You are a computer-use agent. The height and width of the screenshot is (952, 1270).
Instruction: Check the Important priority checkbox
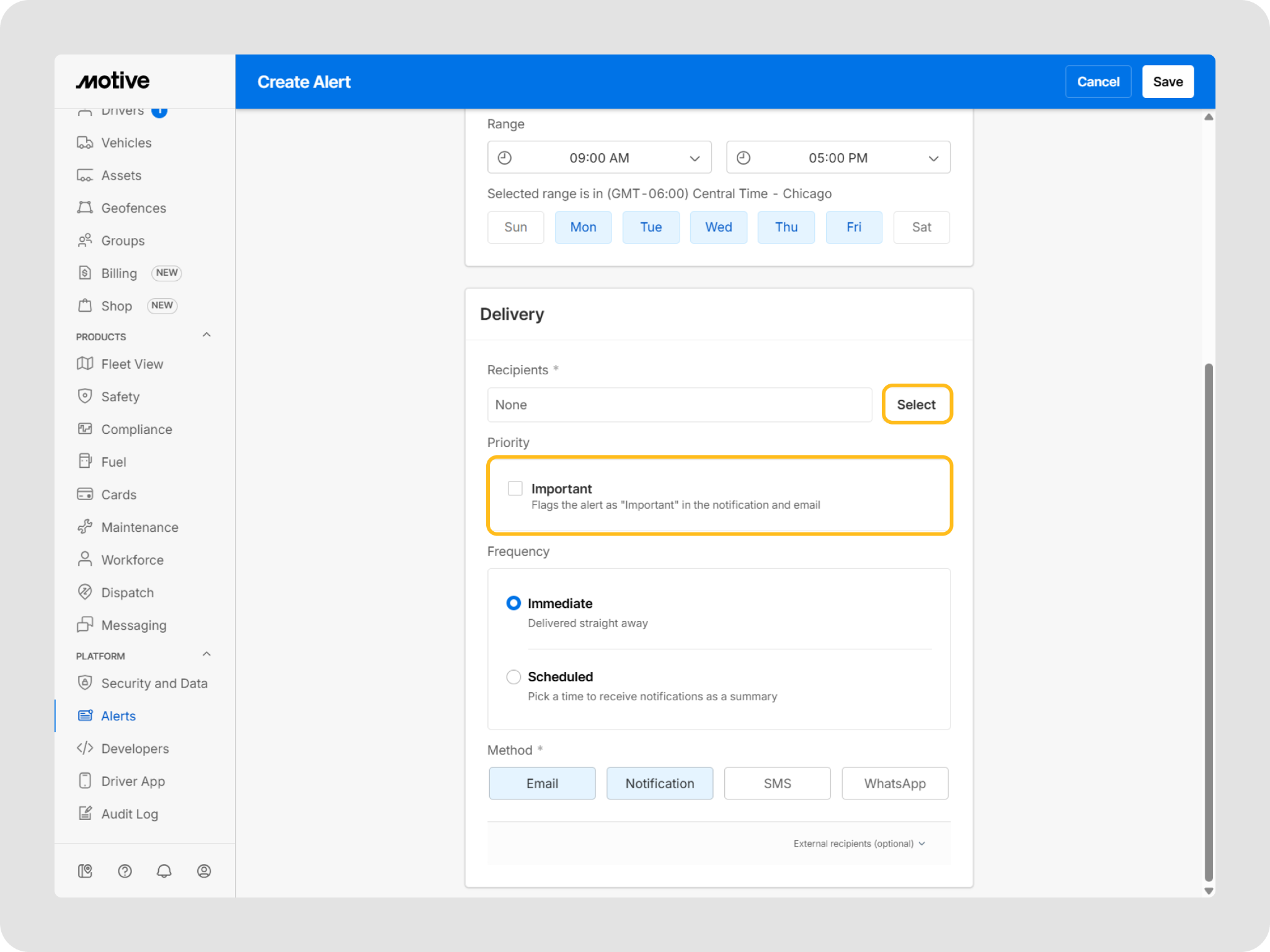515,488
